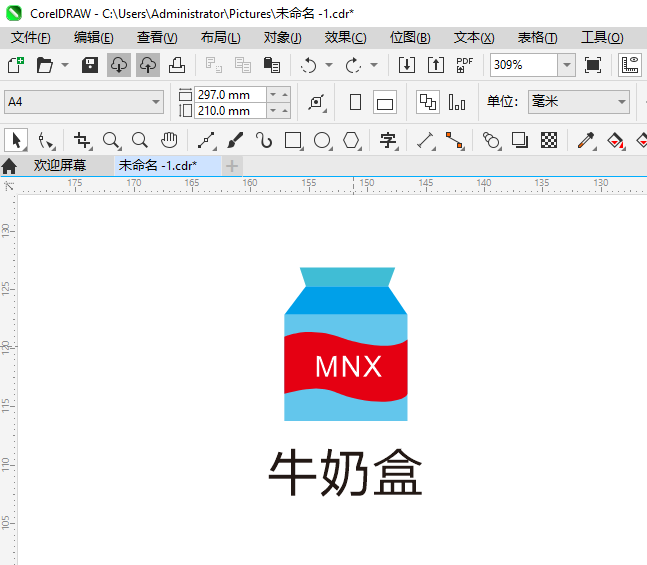
Task: Select the Artistic Media brush tool
Action: pos(235,141)
